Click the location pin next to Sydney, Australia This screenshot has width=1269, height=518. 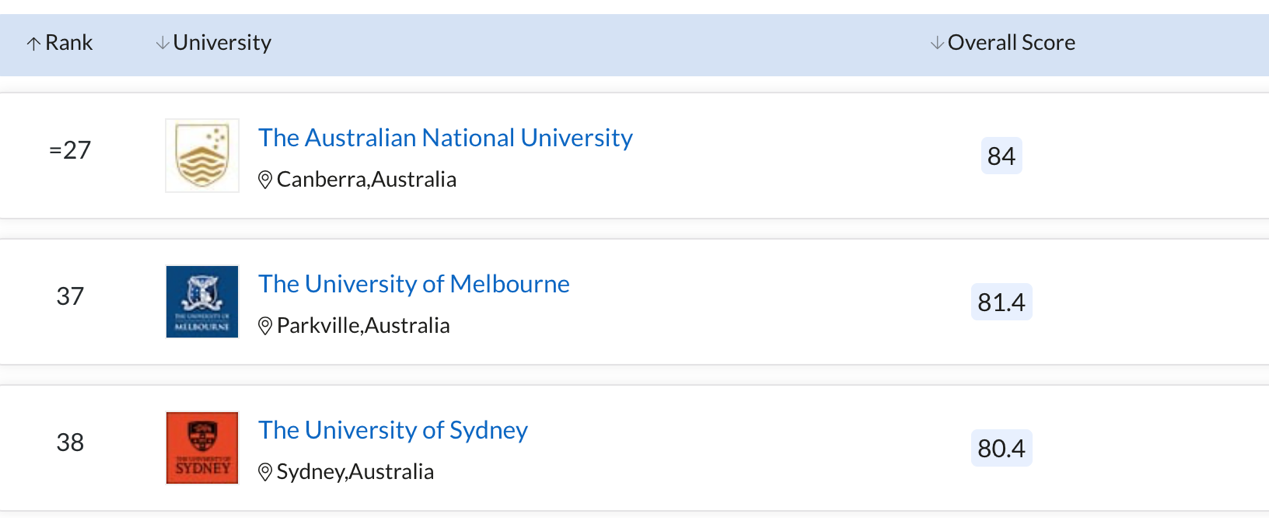265,472
